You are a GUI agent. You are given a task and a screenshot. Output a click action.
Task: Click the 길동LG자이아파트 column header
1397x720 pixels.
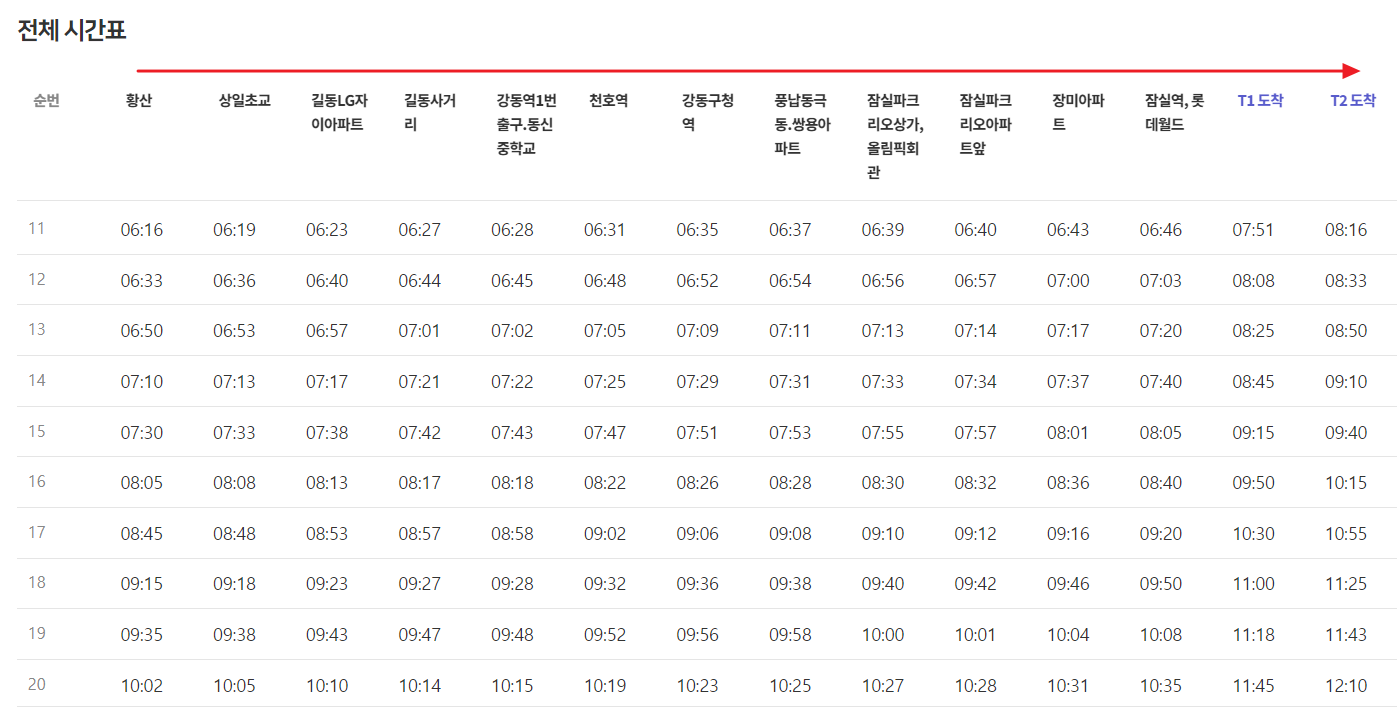point(339,112)
